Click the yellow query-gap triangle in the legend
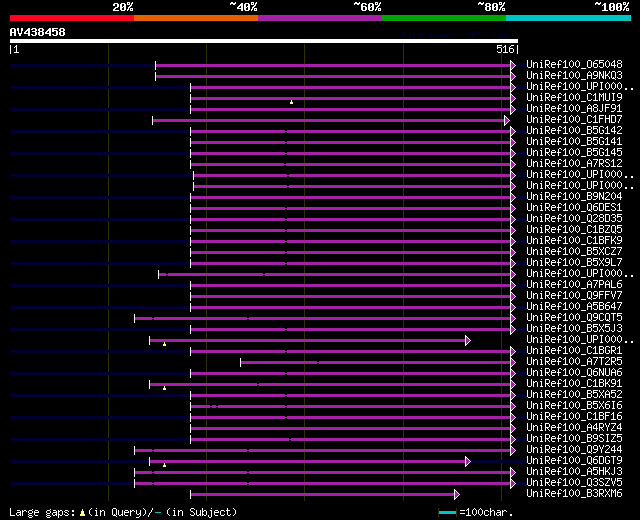 tap(82, 513)
